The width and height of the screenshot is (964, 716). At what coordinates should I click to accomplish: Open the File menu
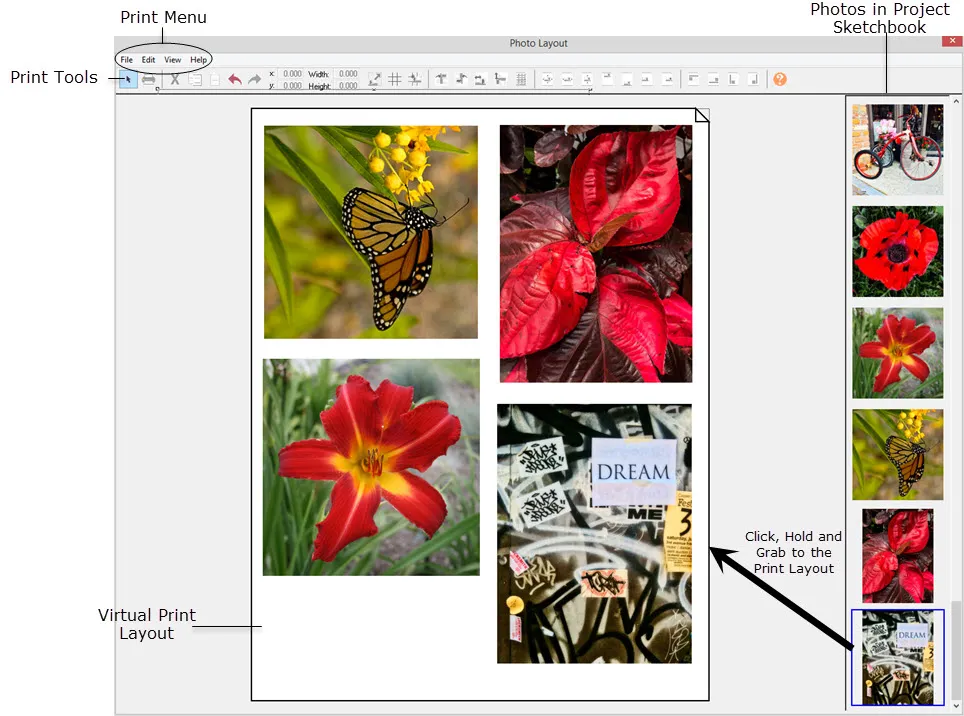(x=127, y=60)
